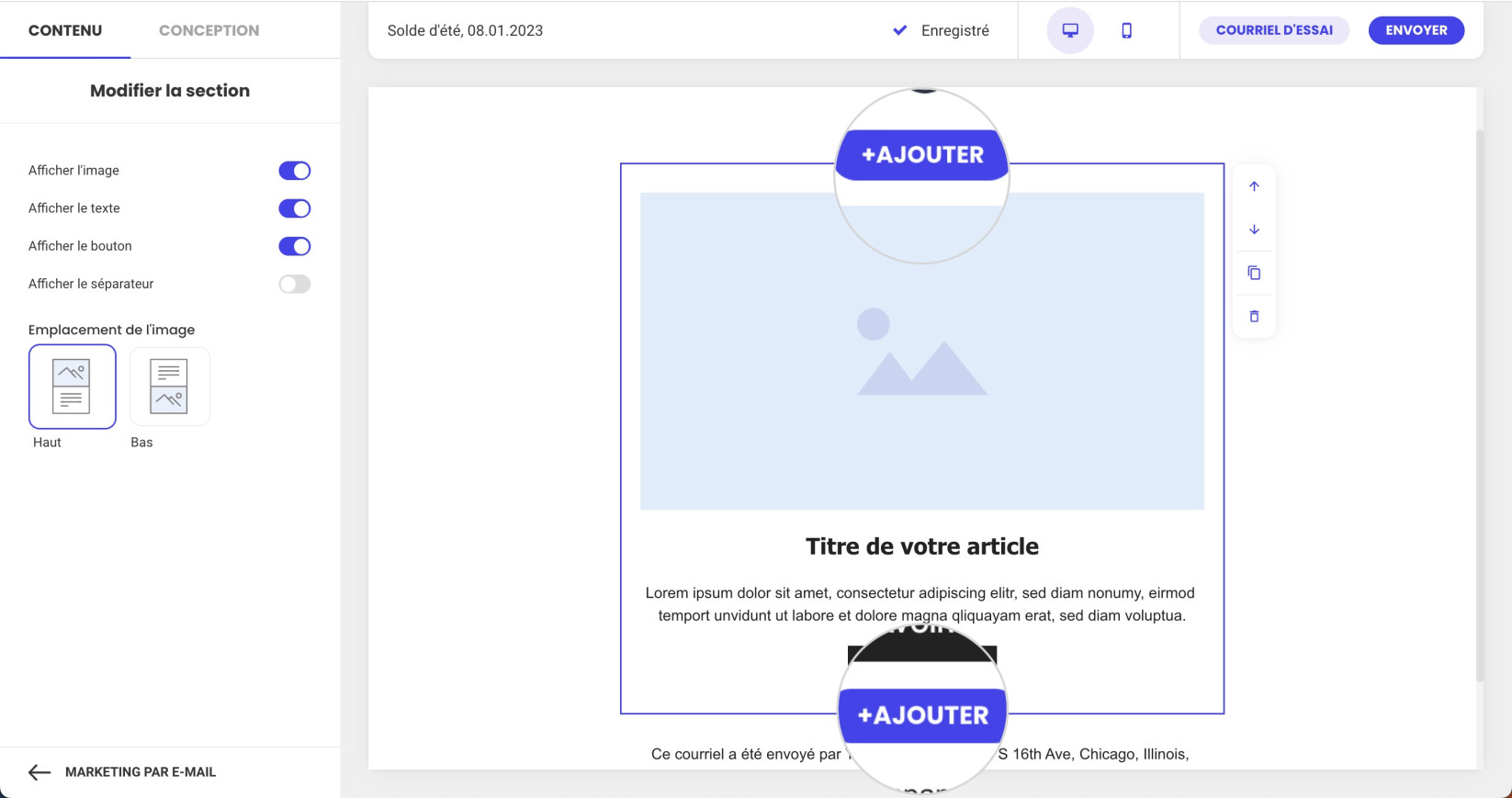
Task: Delete the section with trash icon
Action: (1254, 316)
